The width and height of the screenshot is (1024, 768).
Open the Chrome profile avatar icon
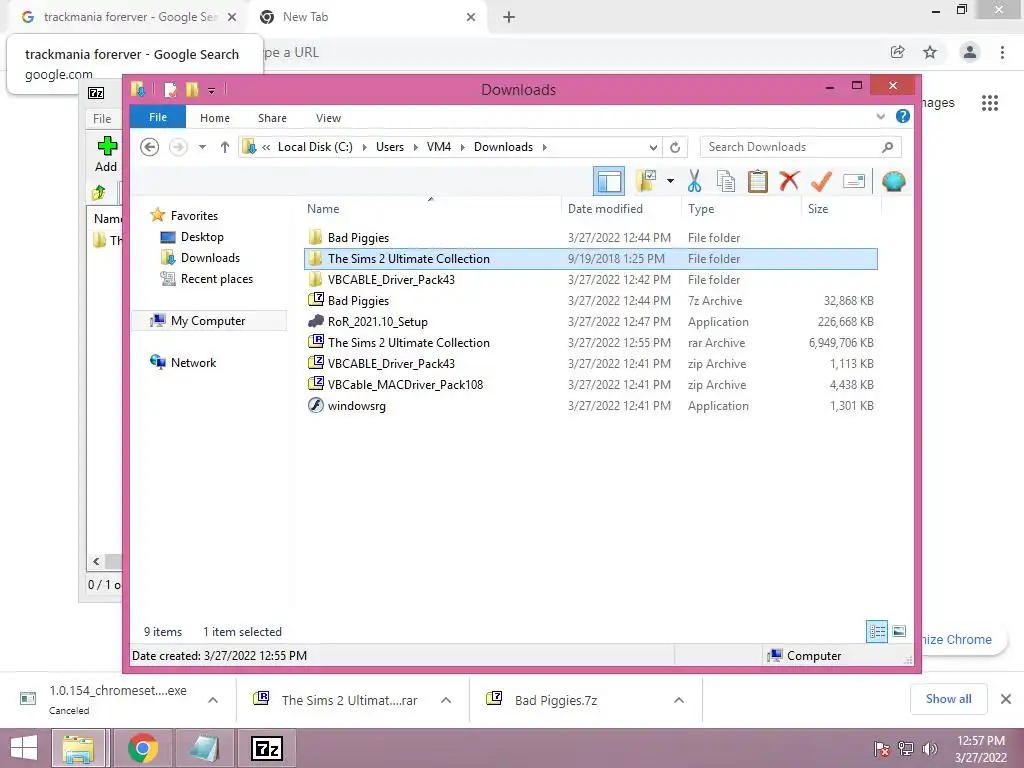pyautogui.click(x=970, y=52)
